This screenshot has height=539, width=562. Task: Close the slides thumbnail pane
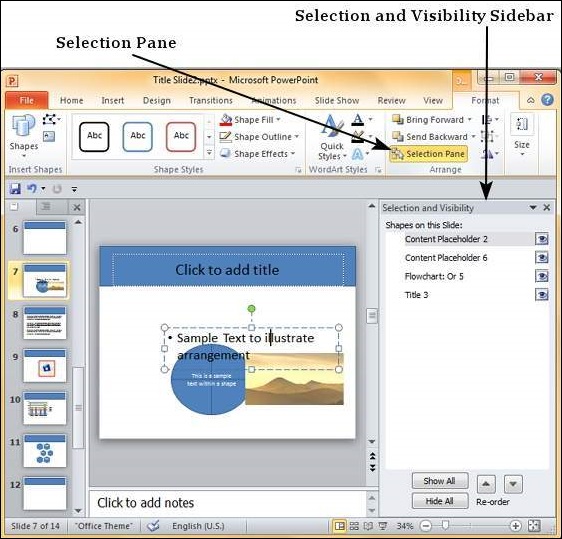pos(76,207)
